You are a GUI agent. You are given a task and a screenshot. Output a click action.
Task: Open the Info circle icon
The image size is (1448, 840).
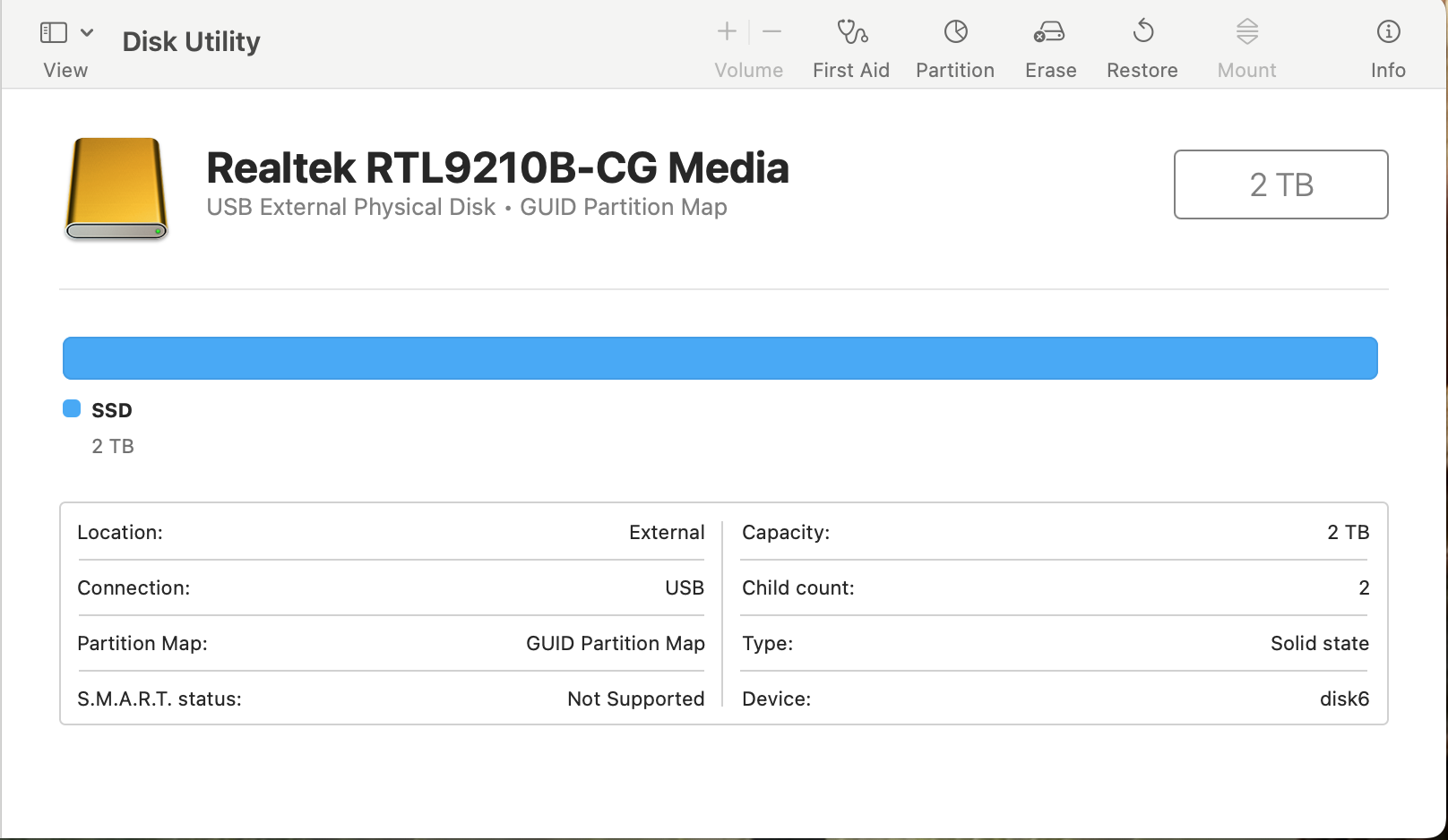(x=1388, y=32)
